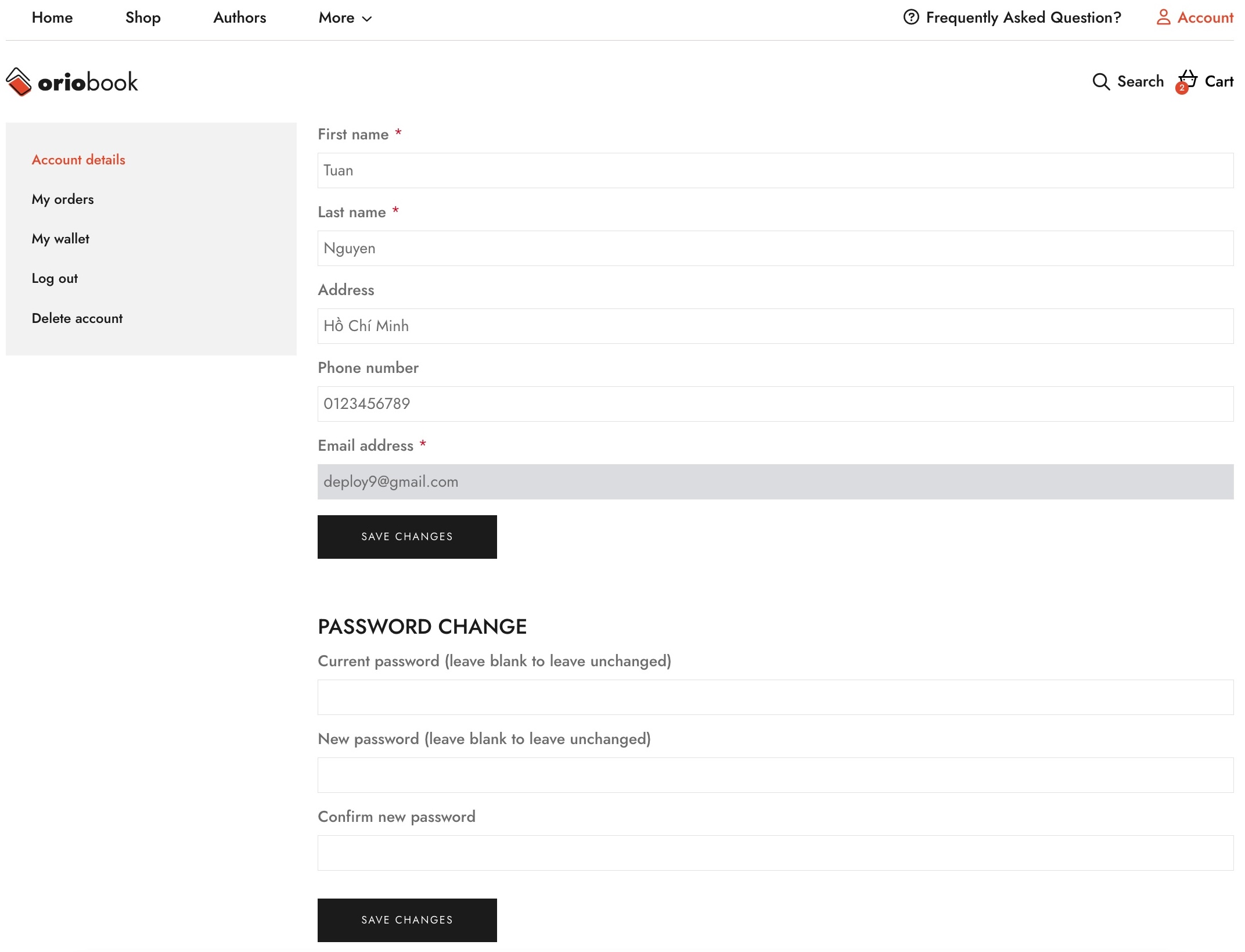This screenshot has width=1245, height=952.
Task: Click Log out in sidebar
Action: pyautogui.click(x=55, y=278)
